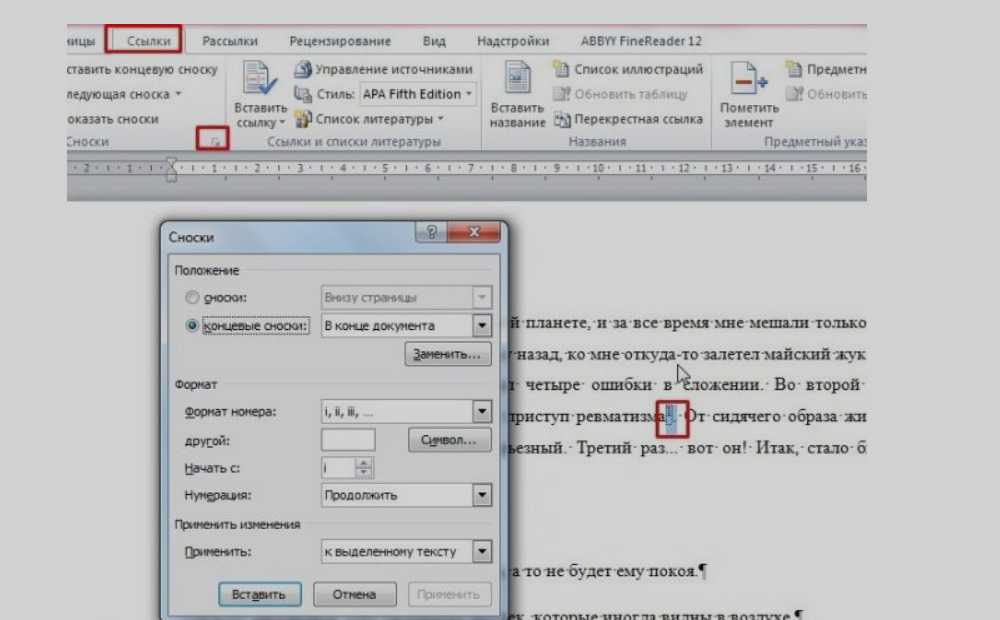Click Список иллюстраций icon
This screenshot has height=620, width=1000.
(x=562, y=70)
